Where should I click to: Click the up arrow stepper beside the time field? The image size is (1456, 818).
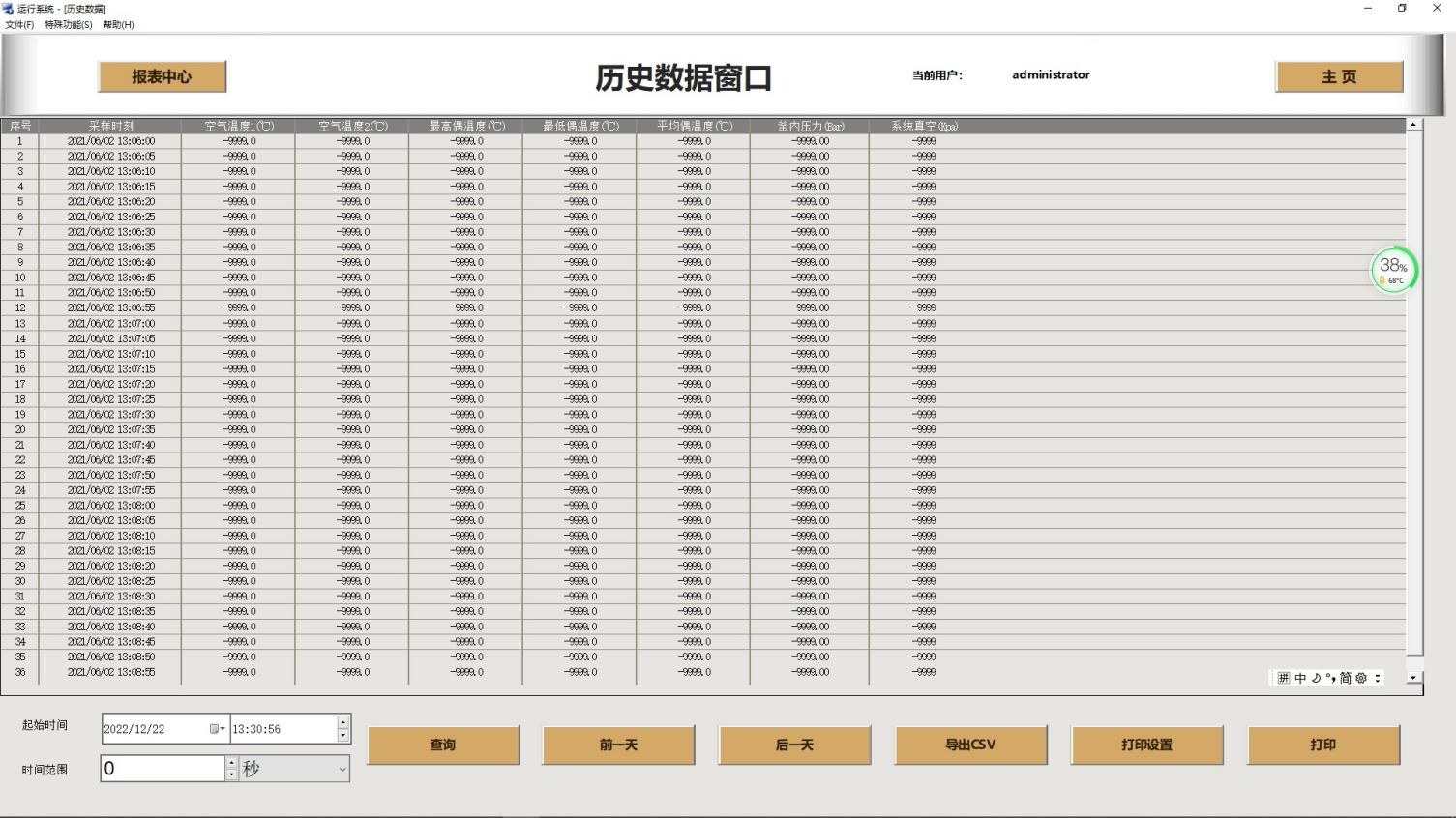342,722
